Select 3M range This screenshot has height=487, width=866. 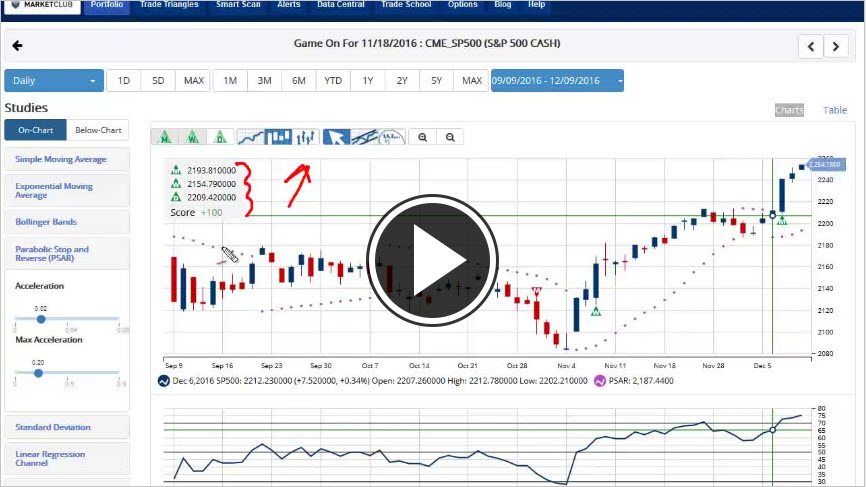265,81
